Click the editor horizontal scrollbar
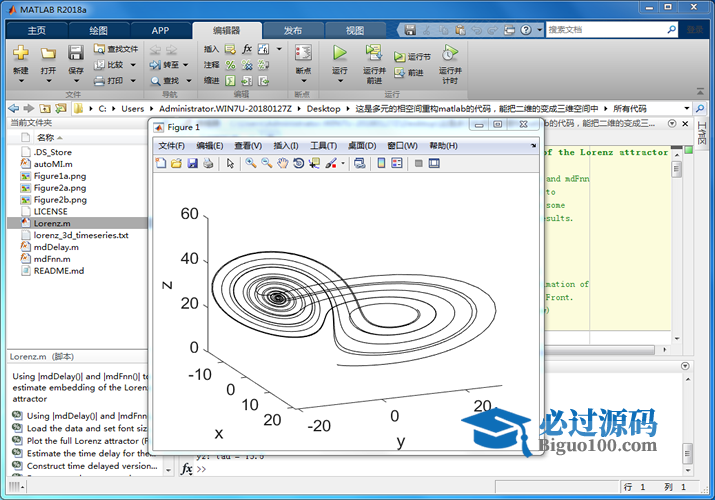 pos(600,350)
